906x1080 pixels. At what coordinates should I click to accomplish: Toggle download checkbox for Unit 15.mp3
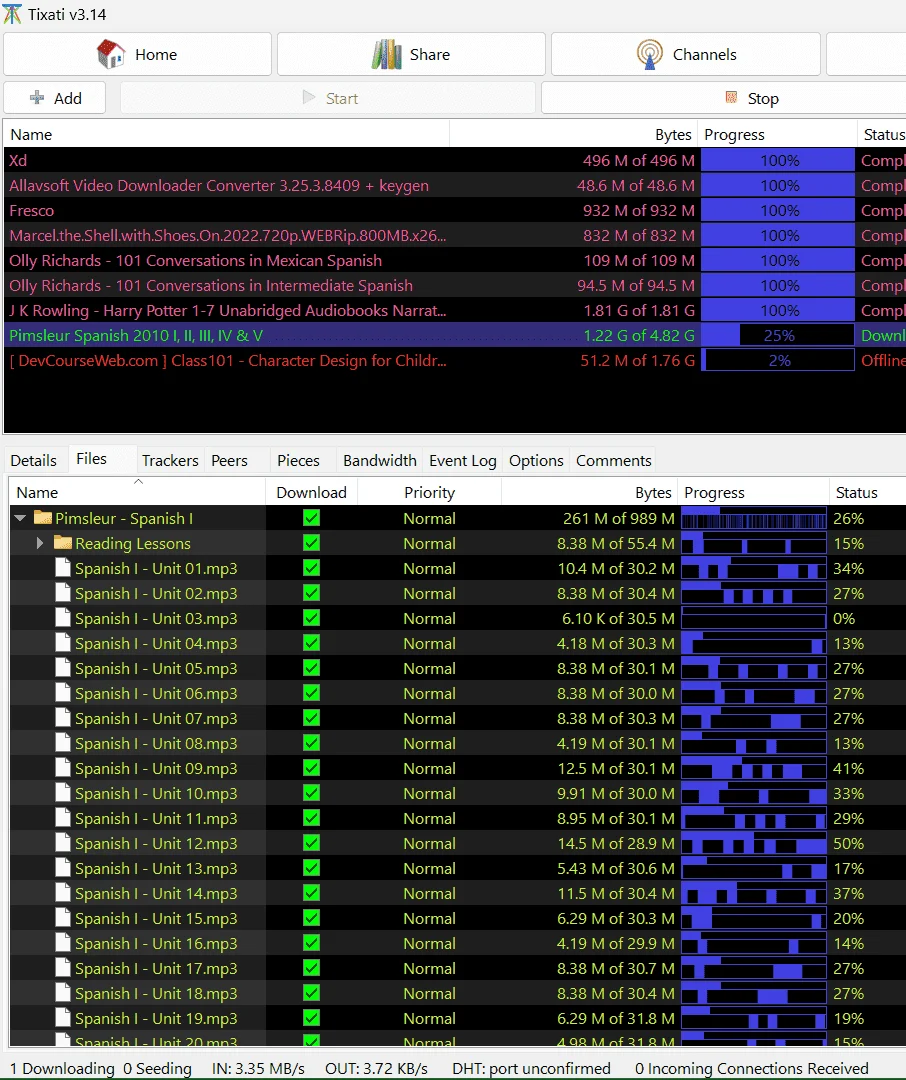311,918
